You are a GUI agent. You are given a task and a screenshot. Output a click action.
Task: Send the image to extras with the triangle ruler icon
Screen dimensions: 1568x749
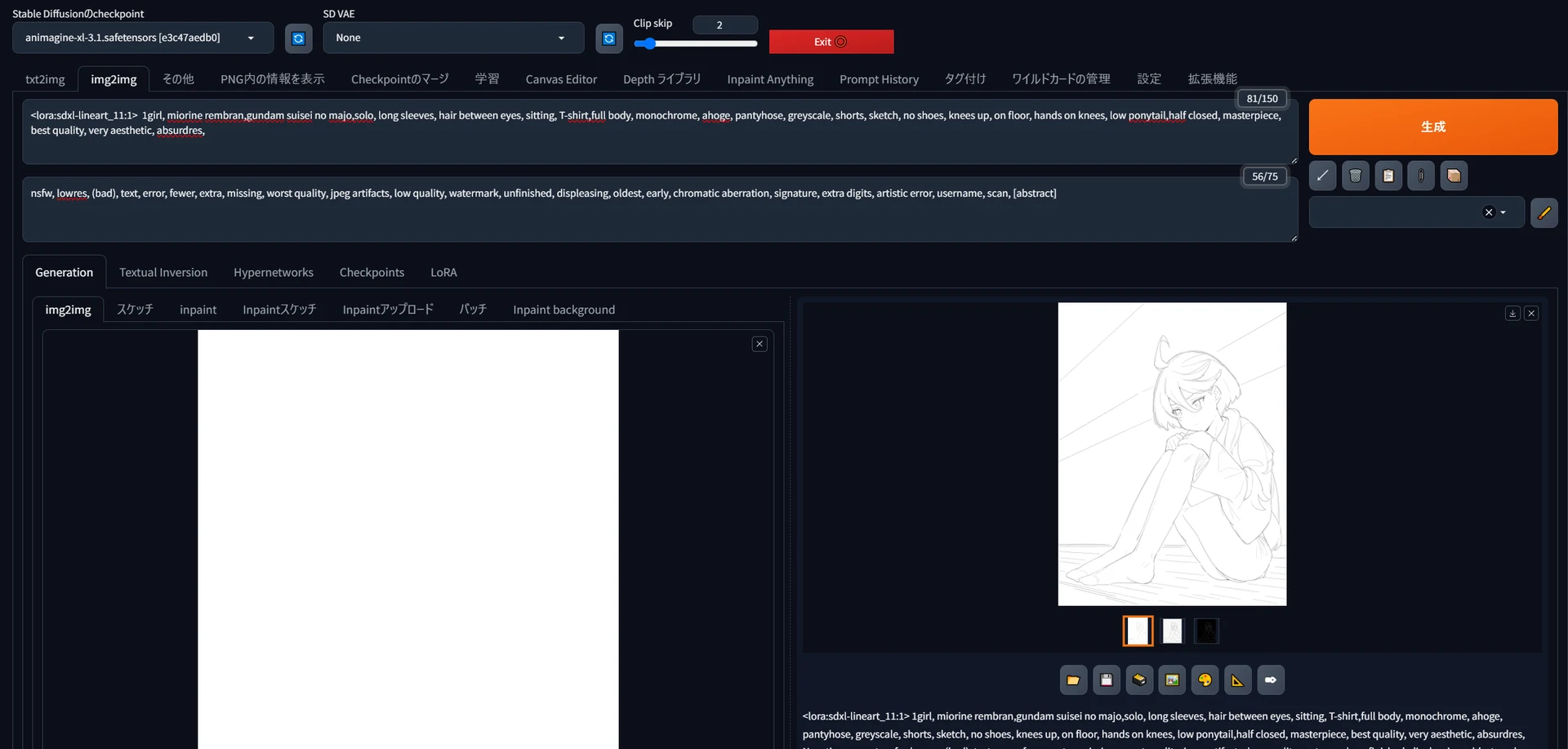coord(1238,680)
